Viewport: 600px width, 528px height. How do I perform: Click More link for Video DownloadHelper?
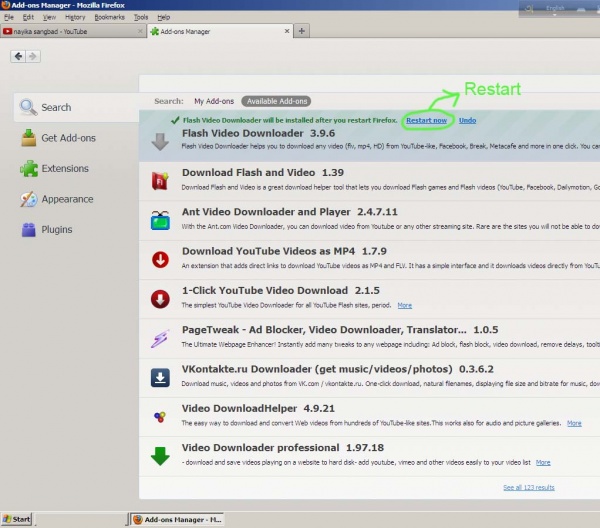(x=574, y=423)
